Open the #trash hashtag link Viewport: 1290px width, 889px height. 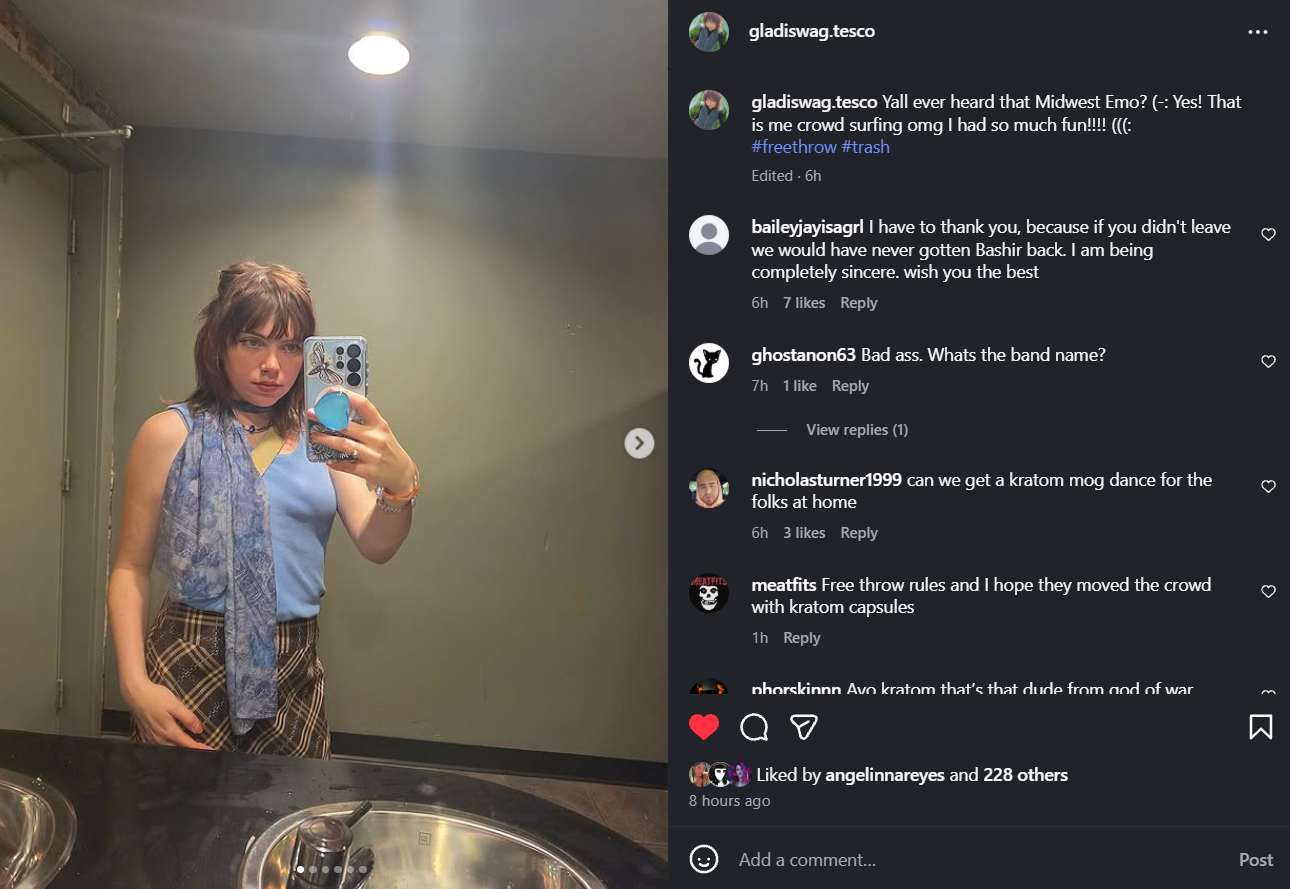pos(866,147)
